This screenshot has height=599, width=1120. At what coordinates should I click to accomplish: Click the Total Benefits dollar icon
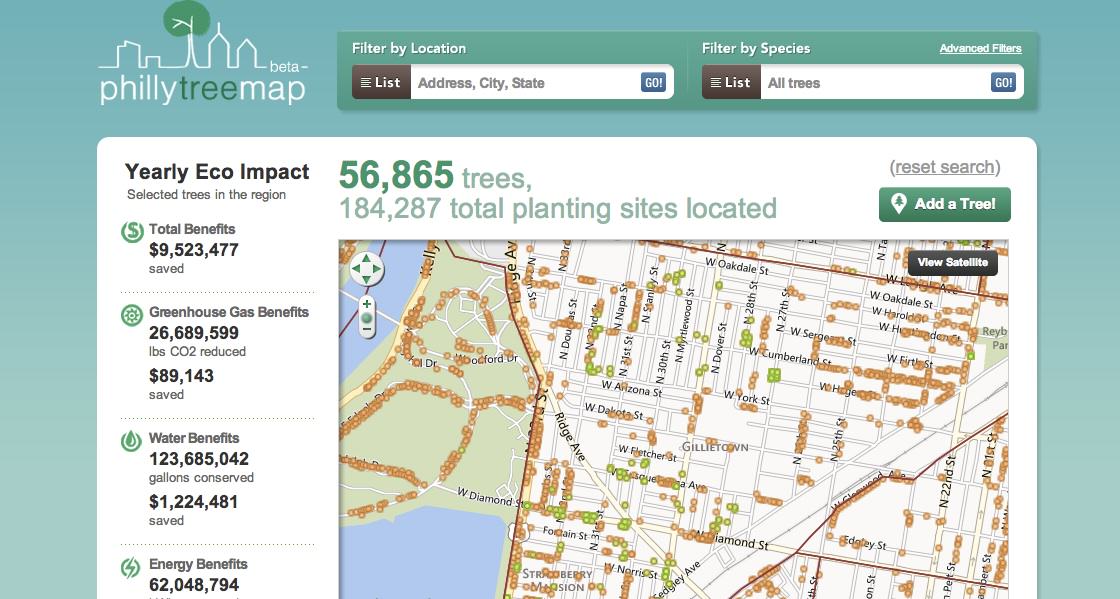click(x=132, y=232)
